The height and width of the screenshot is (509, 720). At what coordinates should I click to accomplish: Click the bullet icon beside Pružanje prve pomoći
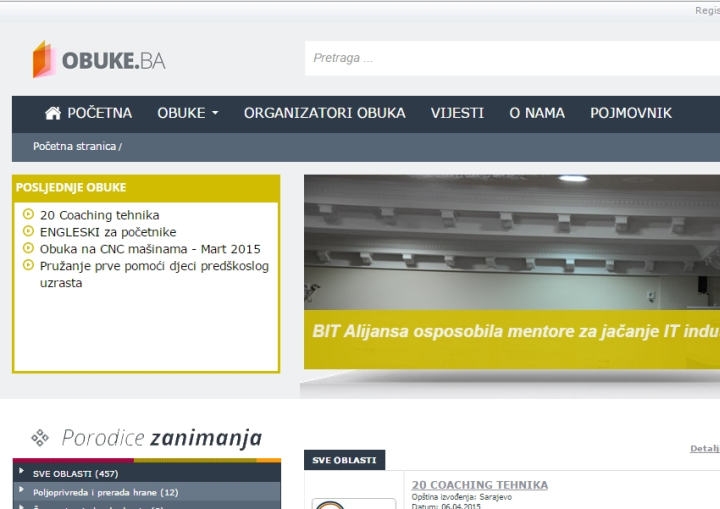pos(28,265)
